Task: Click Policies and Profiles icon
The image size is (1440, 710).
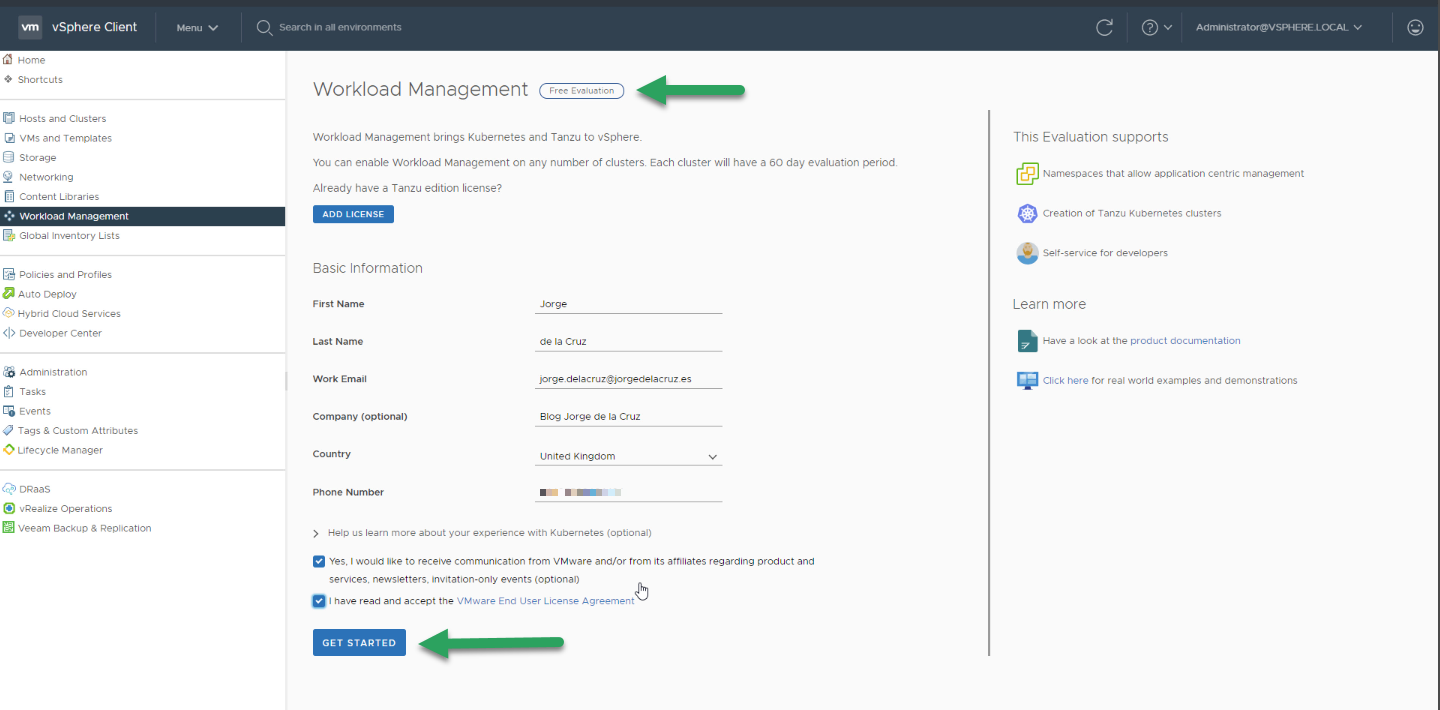Action: (9, 274)
